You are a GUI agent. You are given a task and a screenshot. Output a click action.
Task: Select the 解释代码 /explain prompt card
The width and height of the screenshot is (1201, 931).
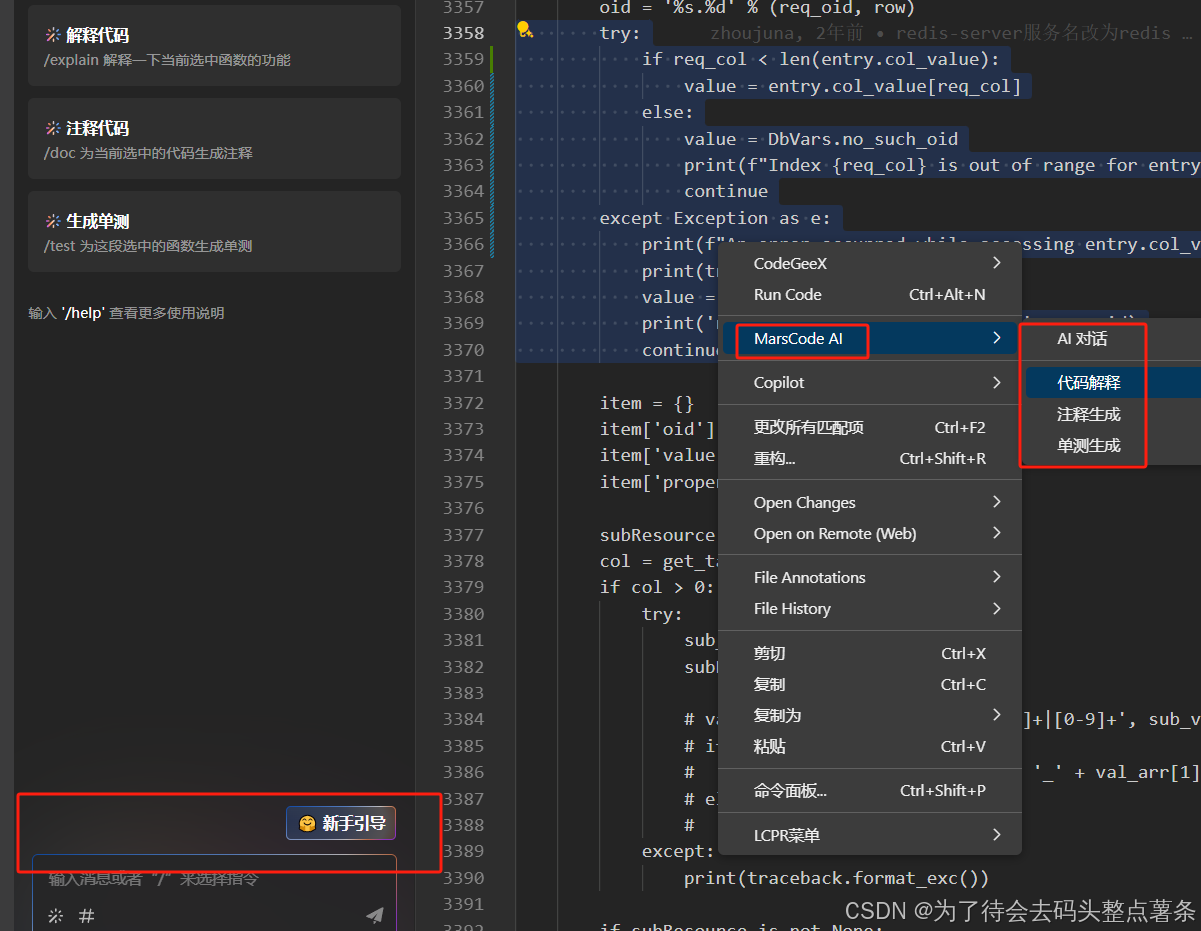[x=214, y=44]
